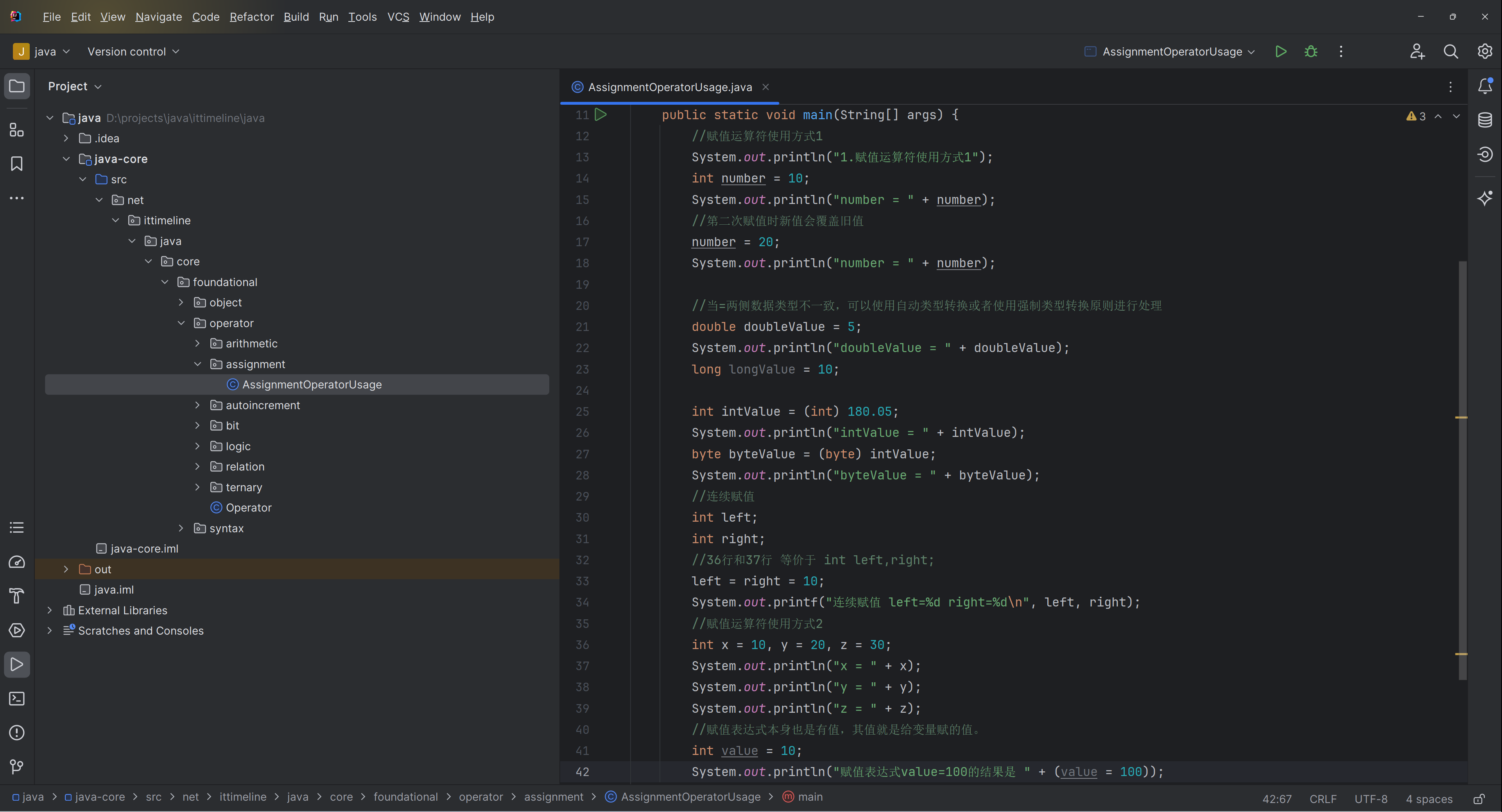The height and width of the screenshot is (812, 1502).
Task: Open the Services tool window icon
Action: point(17,630)
